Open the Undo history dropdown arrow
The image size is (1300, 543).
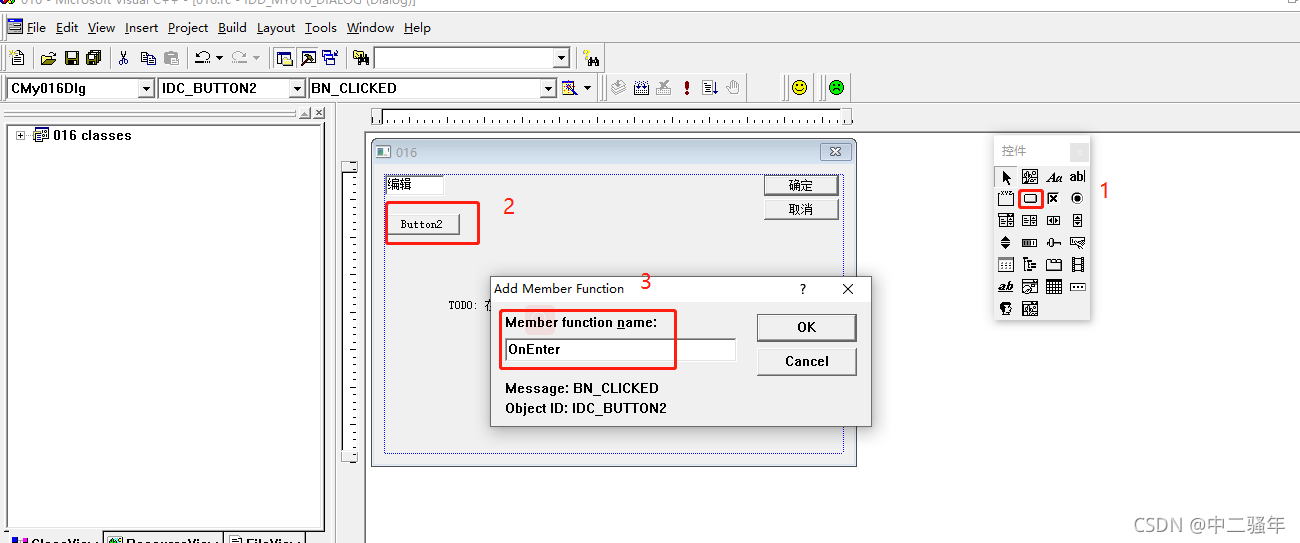coord(219,58)
